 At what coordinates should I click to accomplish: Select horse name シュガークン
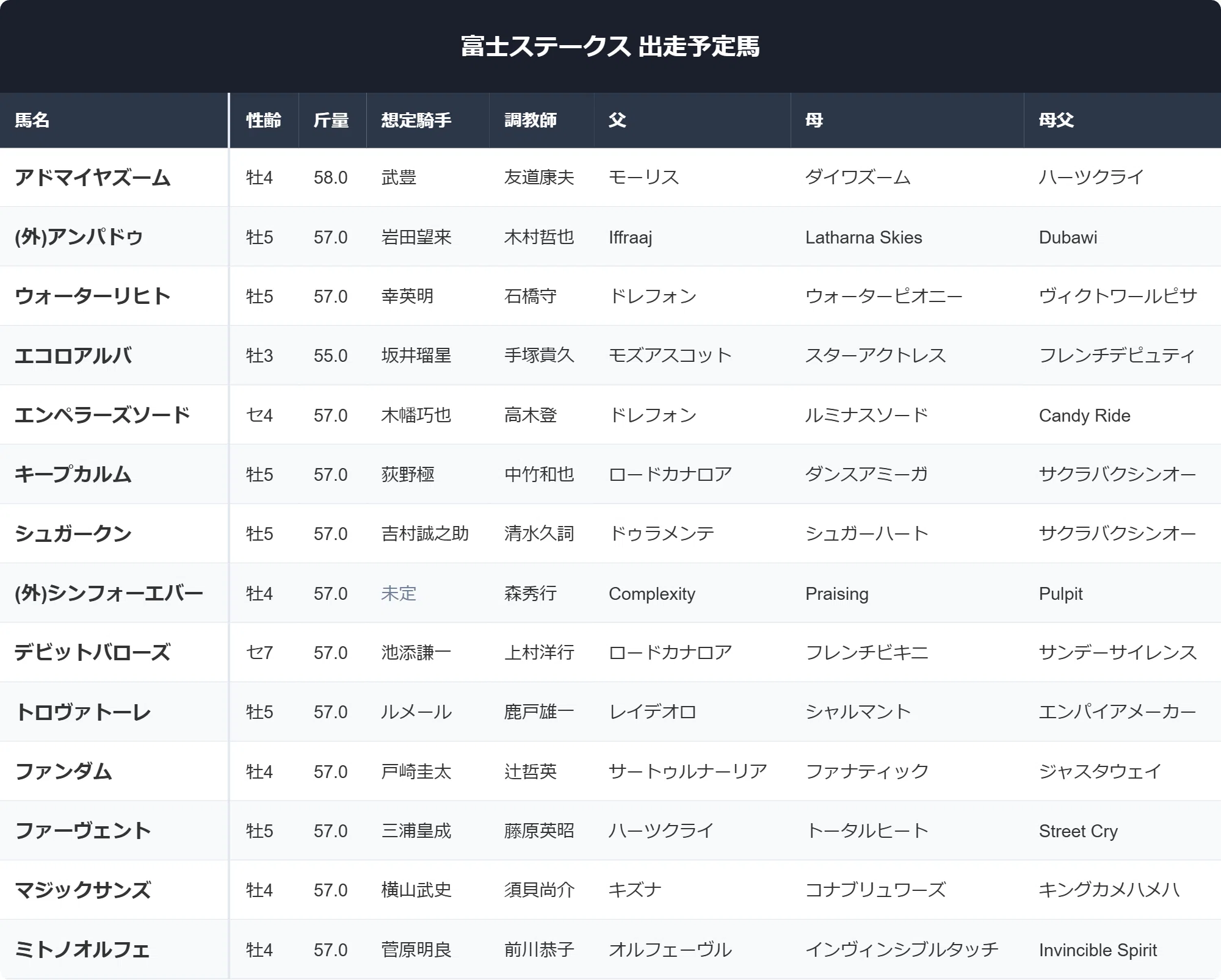tap(73, 534)
